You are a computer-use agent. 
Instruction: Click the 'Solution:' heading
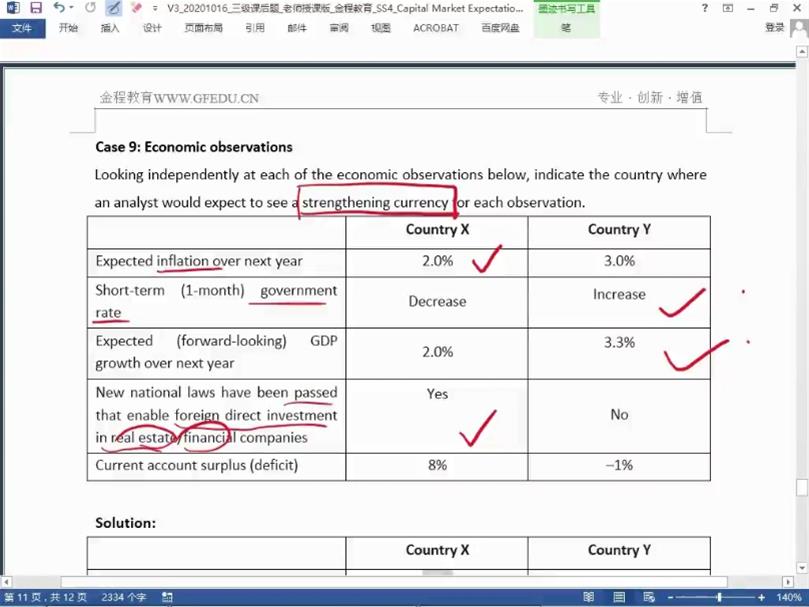point(125,523)
